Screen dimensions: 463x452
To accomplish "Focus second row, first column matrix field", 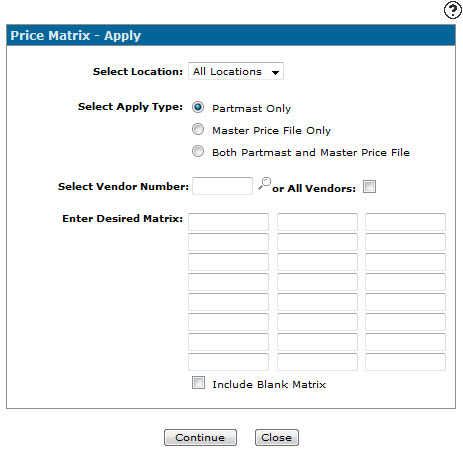I will pyautogui.click(x=228, y=242).
